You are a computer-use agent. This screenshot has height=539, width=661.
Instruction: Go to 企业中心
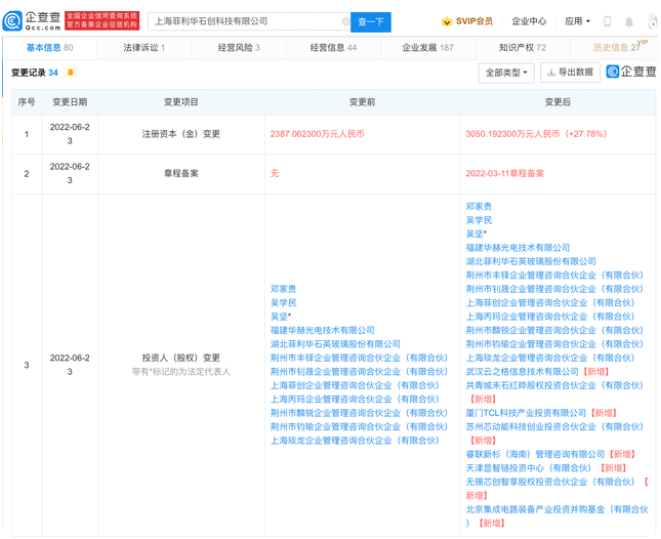coord(529,21)
